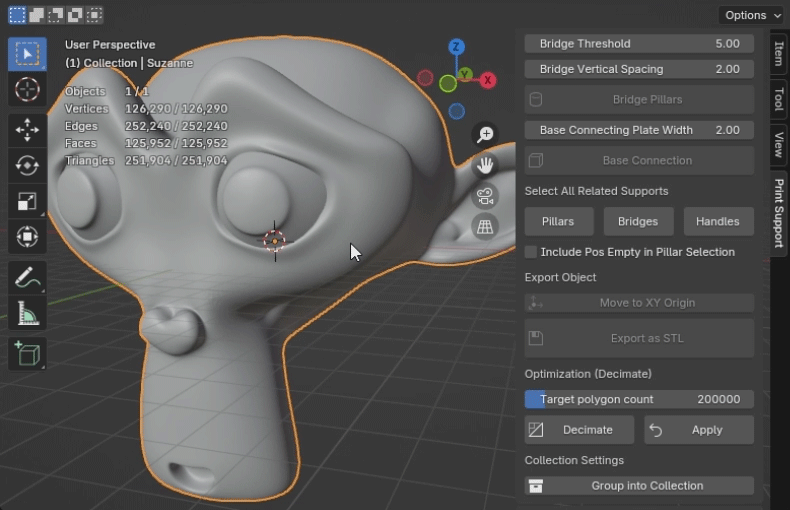This screenshot has width=790, height=510.
Task: Switch to the Item sidebar tab
Action: 778,54
